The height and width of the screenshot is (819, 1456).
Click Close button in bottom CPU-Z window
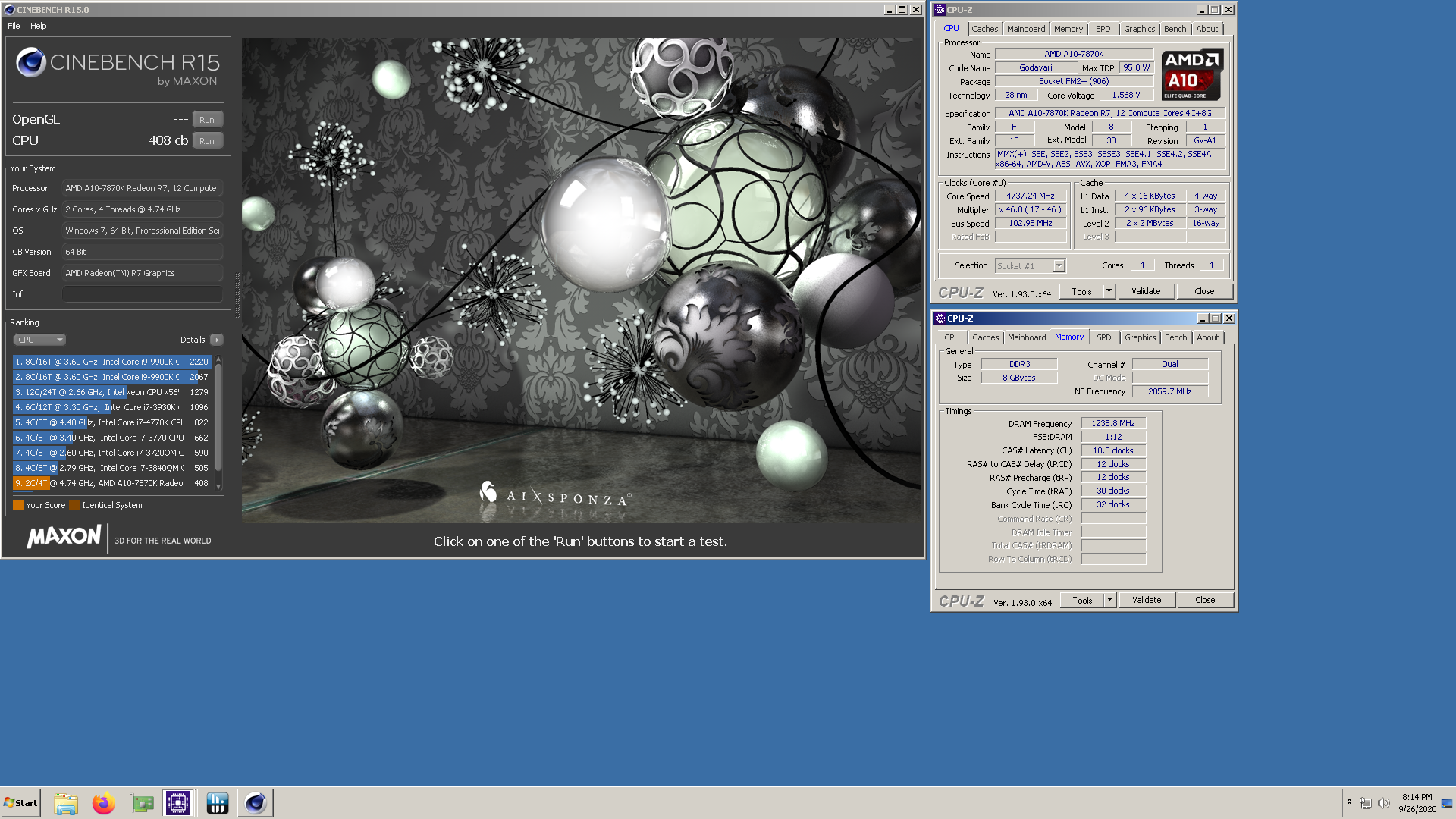[1205, 601]
